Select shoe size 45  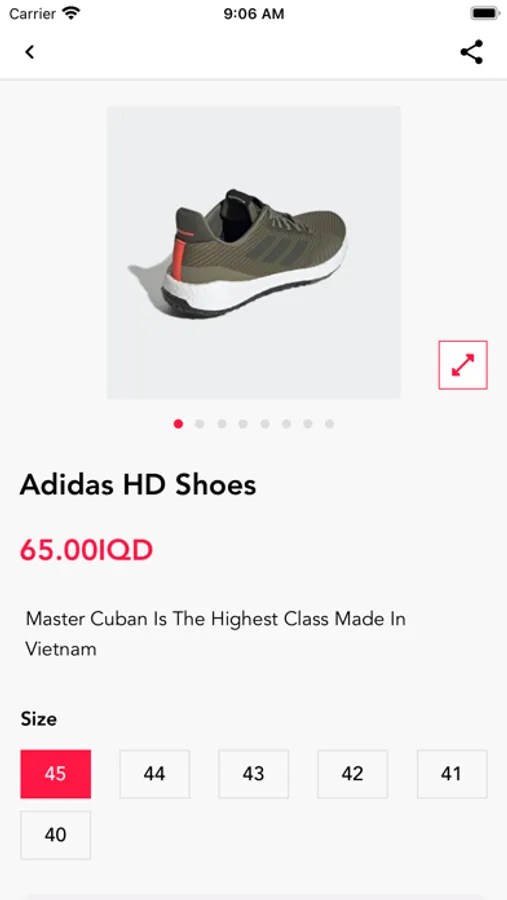(x=56, y=774)
